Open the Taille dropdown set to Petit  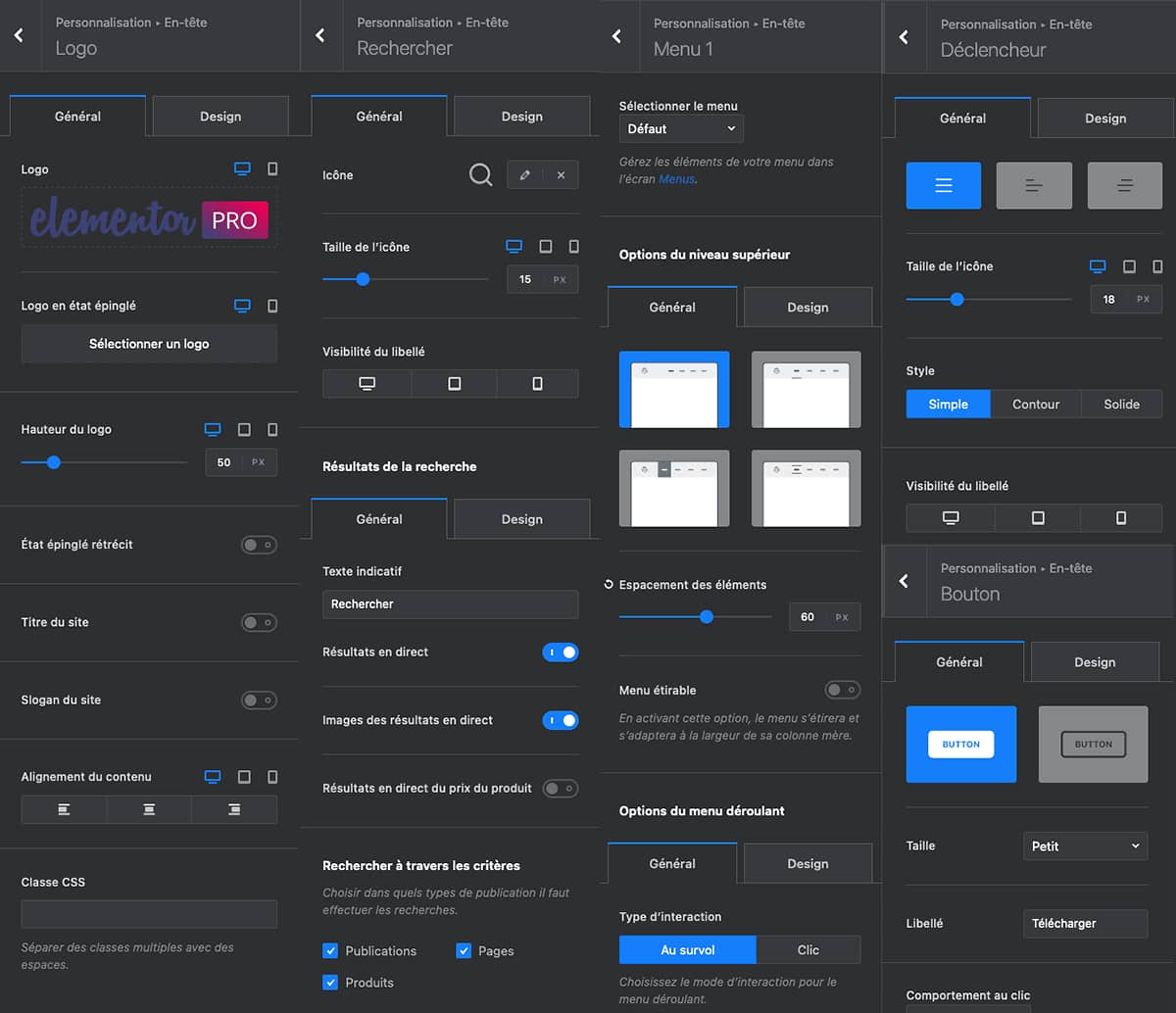click(1085, 846)
